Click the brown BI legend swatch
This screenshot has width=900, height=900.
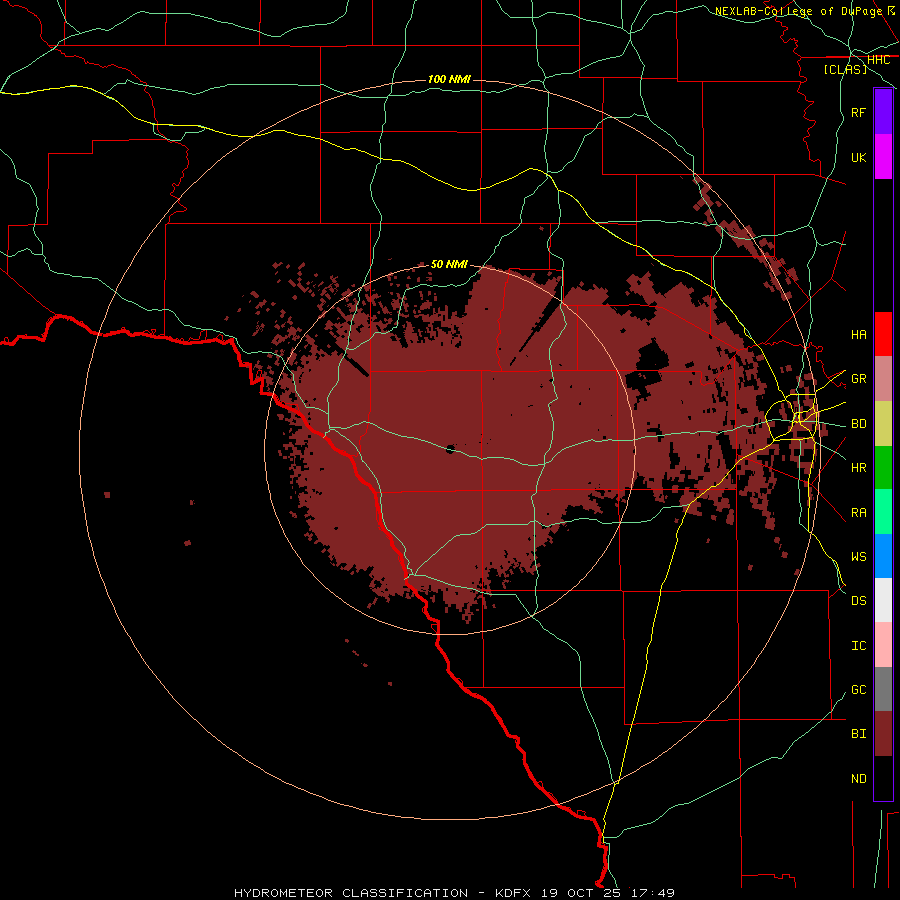pos(883,734)
